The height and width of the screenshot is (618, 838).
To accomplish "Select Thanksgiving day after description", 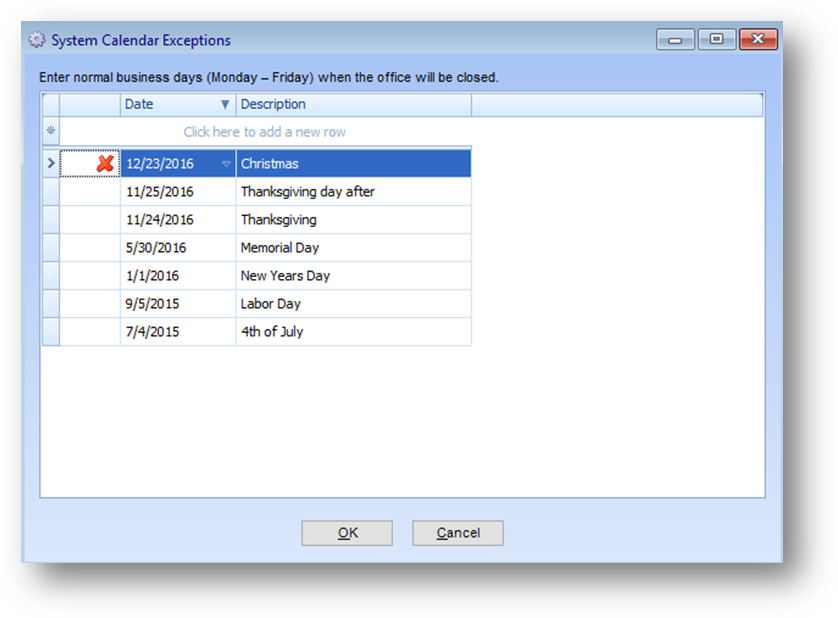I will tap(353, 192).
